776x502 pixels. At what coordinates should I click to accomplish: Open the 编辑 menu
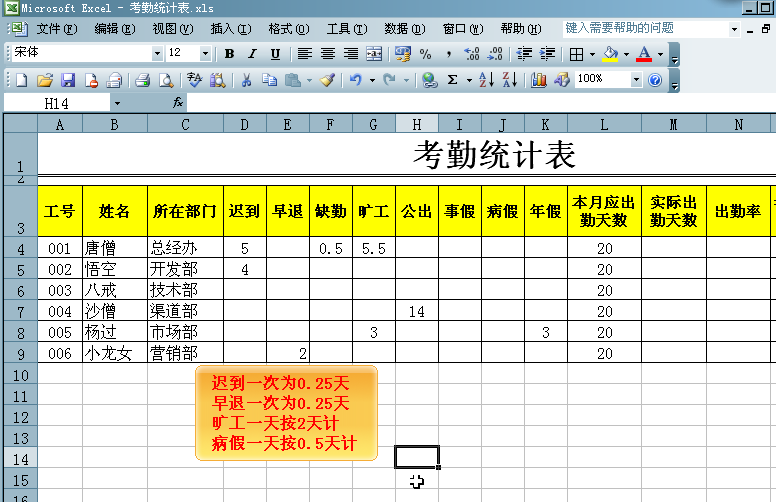pyautogui.click(x=115, y=29)
